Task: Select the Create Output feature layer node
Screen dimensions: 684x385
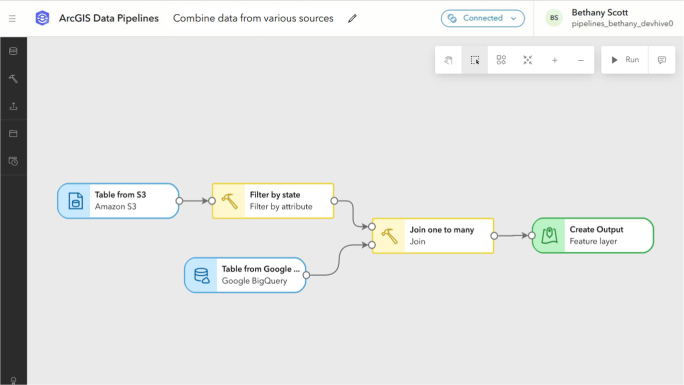Action: [x=593, y=235]
